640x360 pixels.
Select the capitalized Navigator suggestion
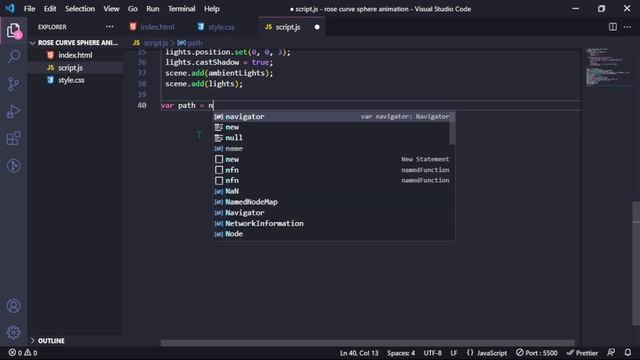(333, 213)
